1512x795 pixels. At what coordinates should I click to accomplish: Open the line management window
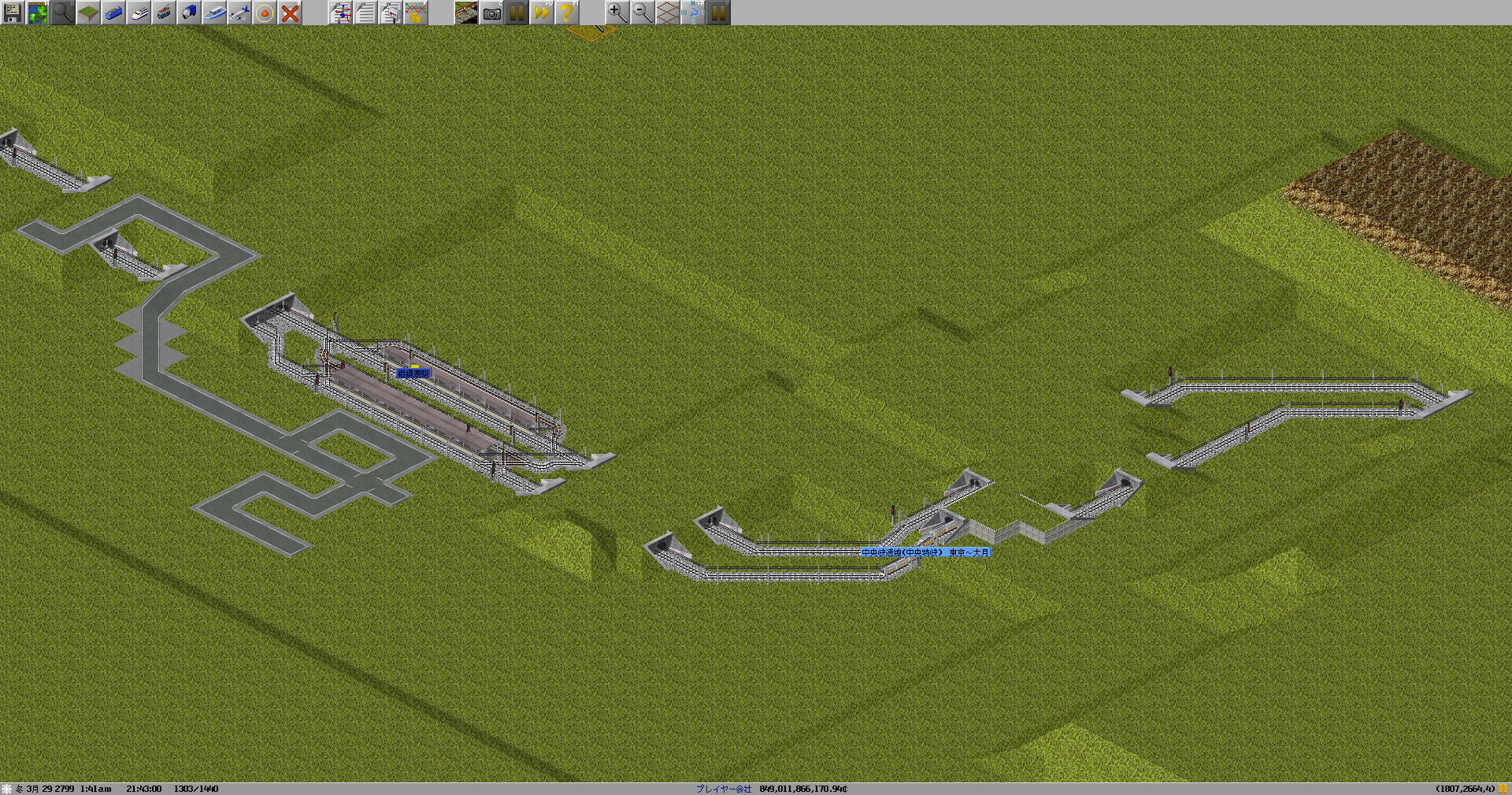pyautogui.click(x=340, y=13)
